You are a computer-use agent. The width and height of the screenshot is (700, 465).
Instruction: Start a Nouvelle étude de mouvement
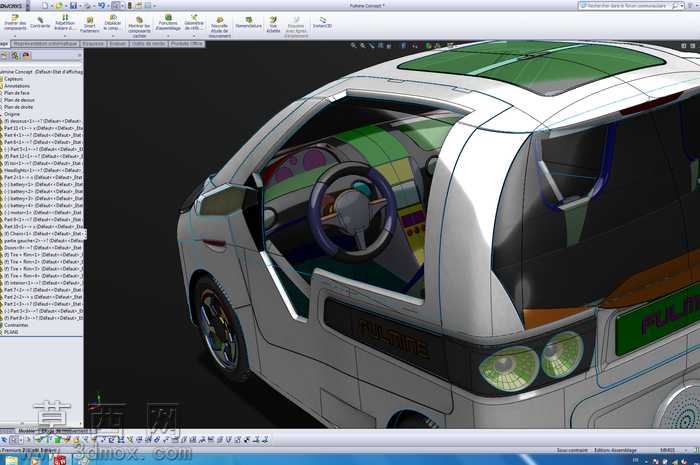click(x=219, y=27)
